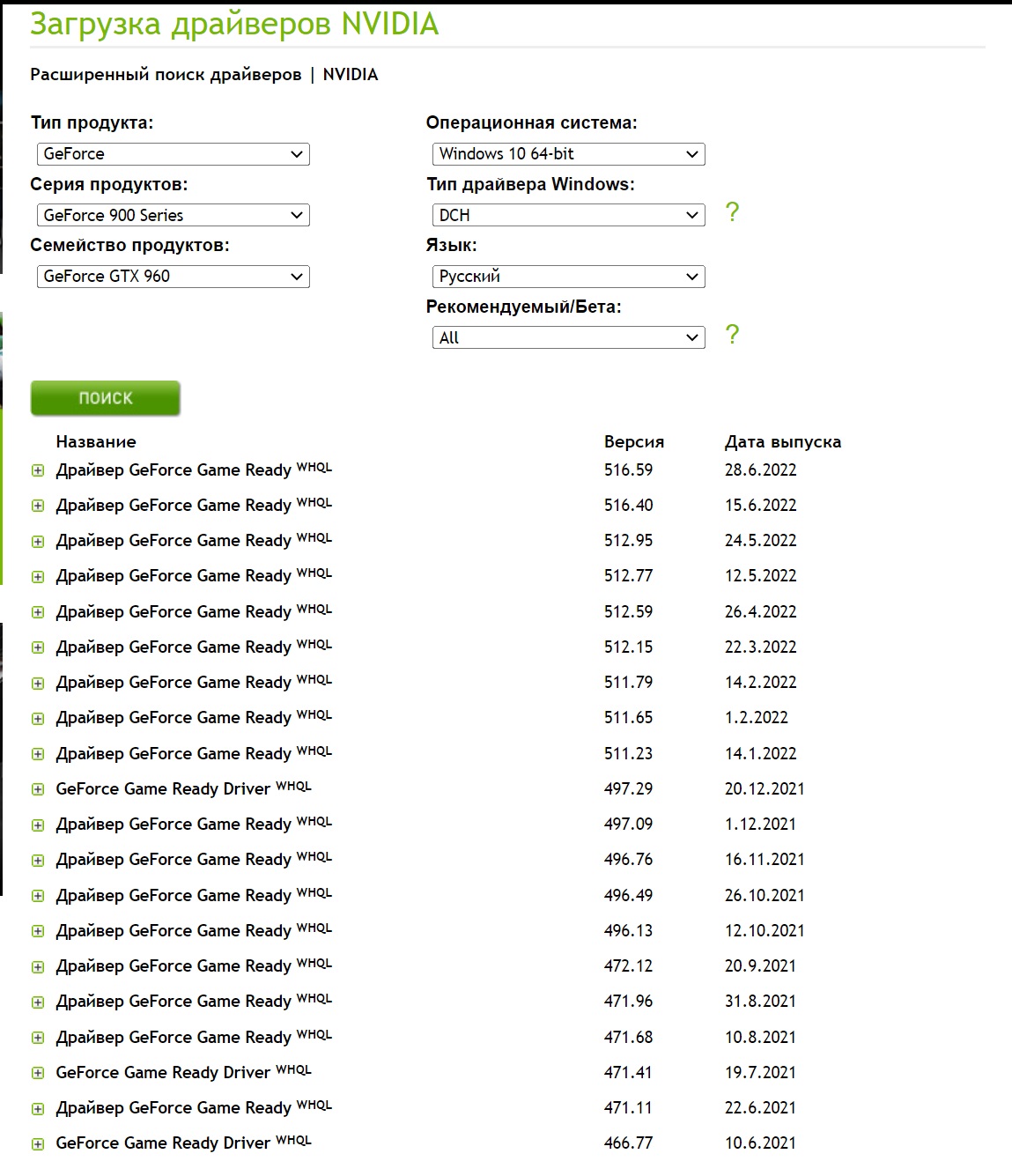The width and height of the screenshot is (1012, 1176).
Task: Expand the row for driver version 471.96
Action: (x=38, y=1002)
